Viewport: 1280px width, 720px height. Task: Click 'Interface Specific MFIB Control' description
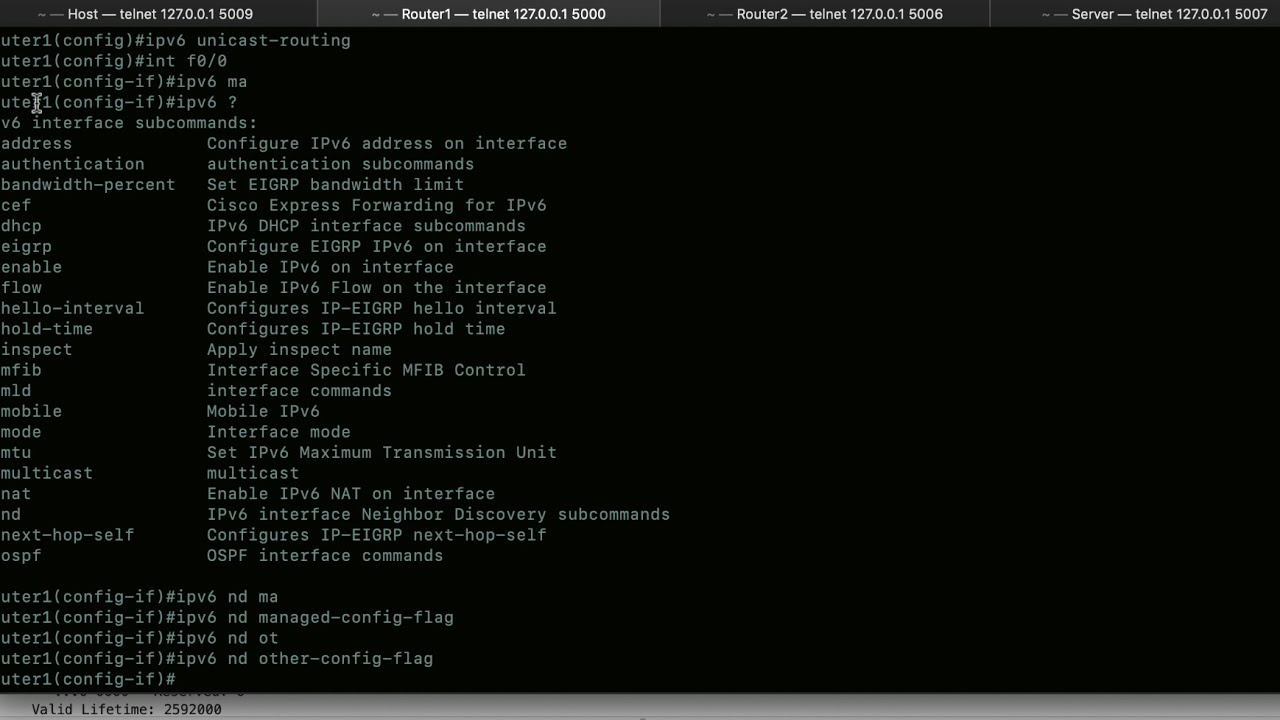pyautogui.click(x=366, y=370)
